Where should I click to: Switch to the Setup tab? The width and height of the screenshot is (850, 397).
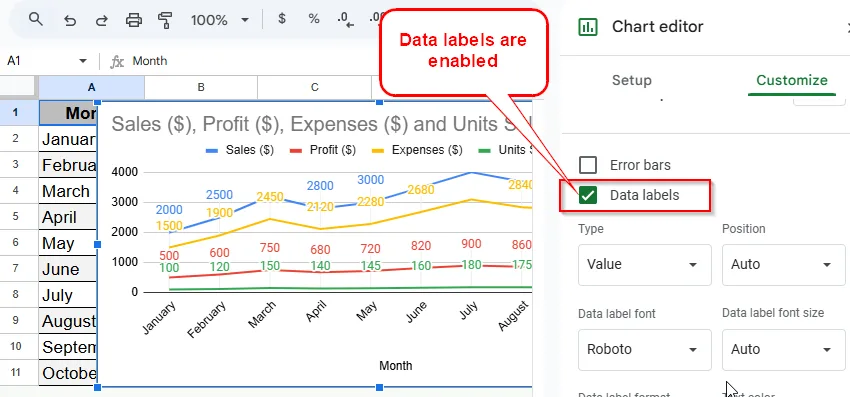click(x=632, y=80)
